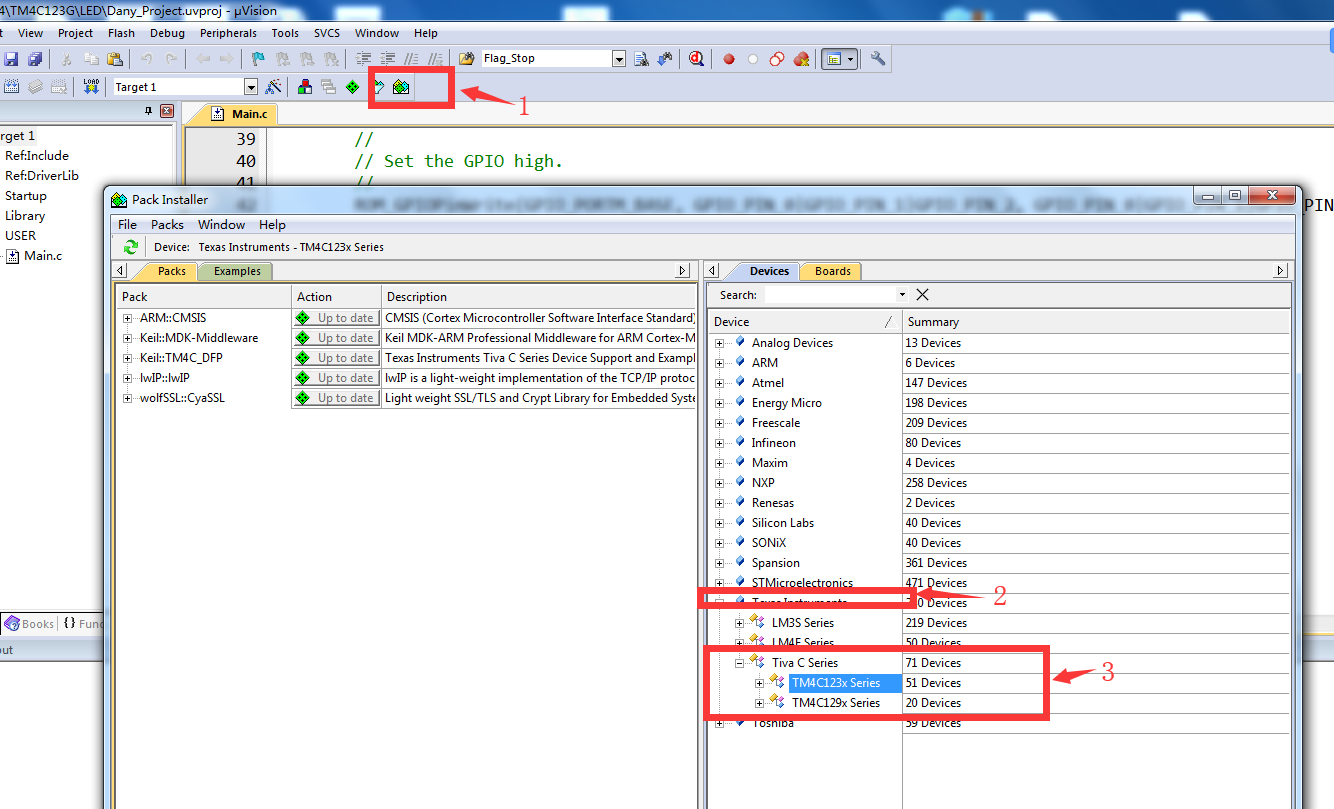Open the Packs menu in Pack Installer
This screenshot has width=1334, height=809.
point(167,225)
